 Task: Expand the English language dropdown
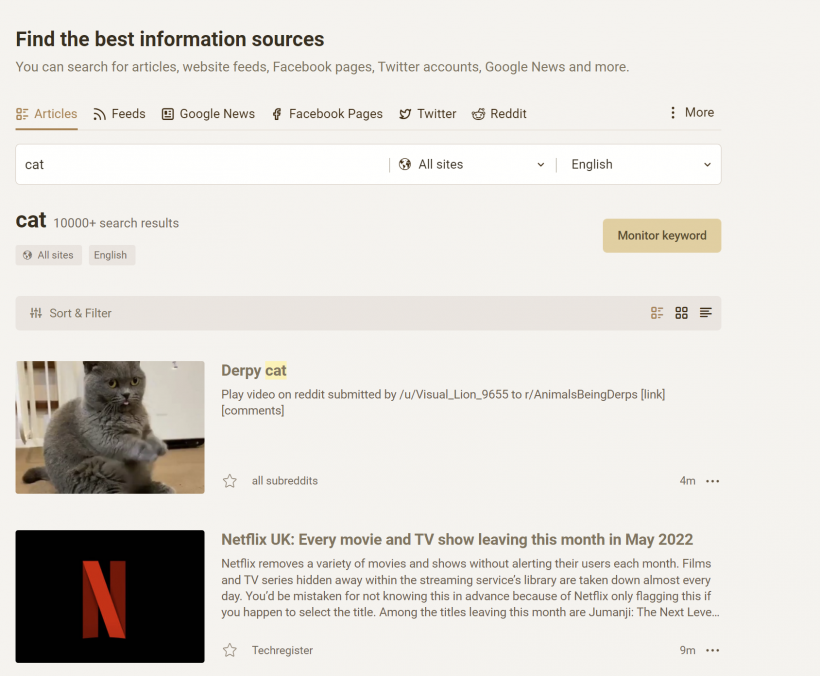(640, 165)
